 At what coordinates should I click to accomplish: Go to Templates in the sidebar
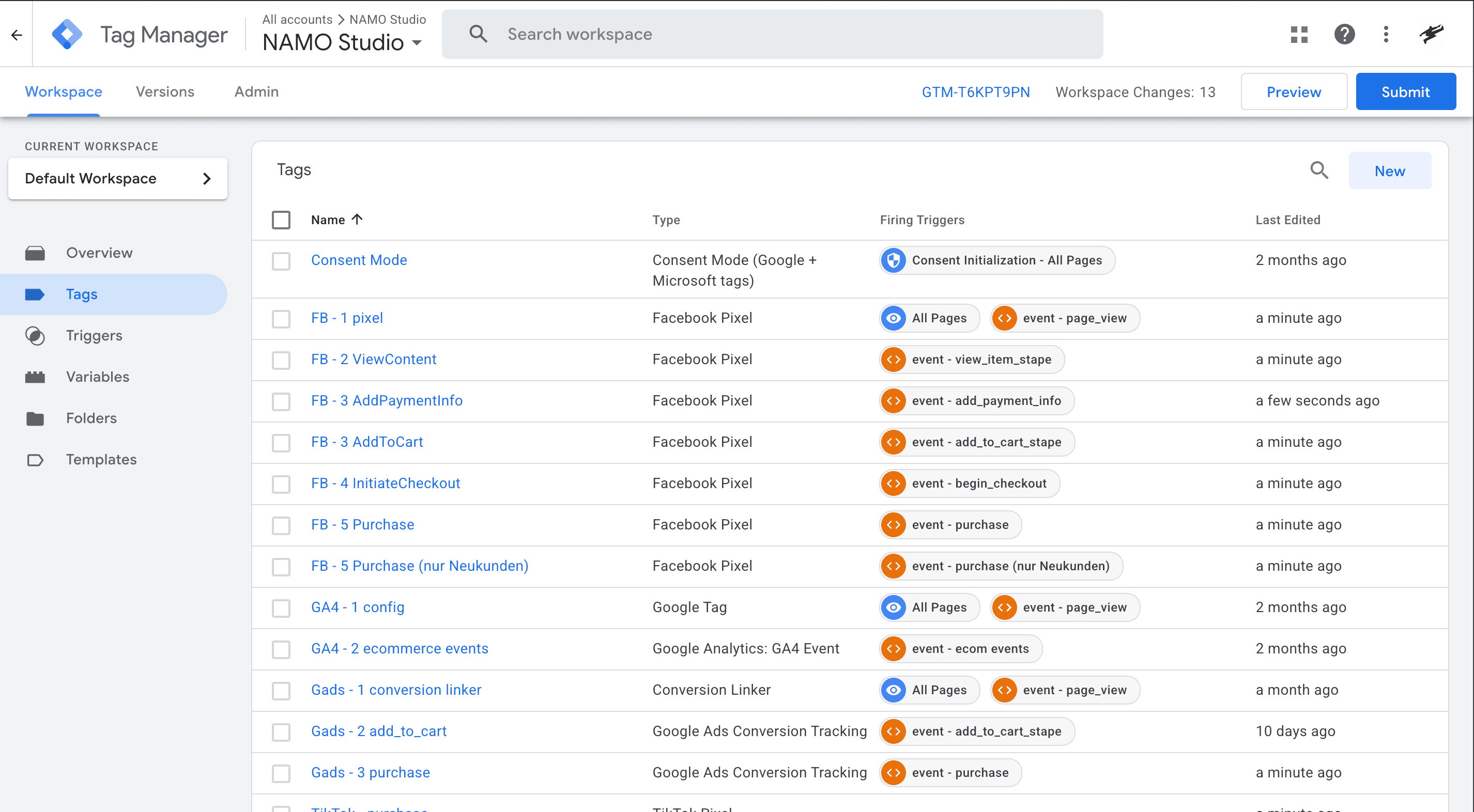[101, 459]
